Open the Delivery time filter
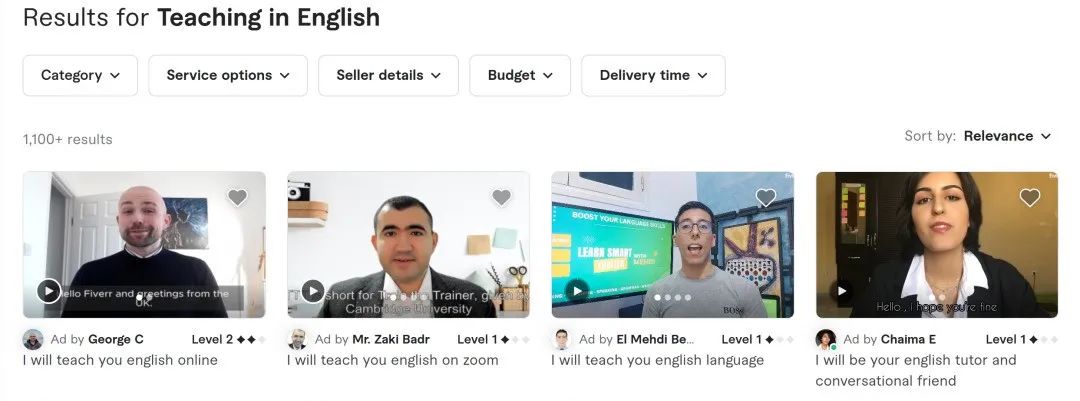Viewport: 1080px width, 401px height. pos(653,76)
